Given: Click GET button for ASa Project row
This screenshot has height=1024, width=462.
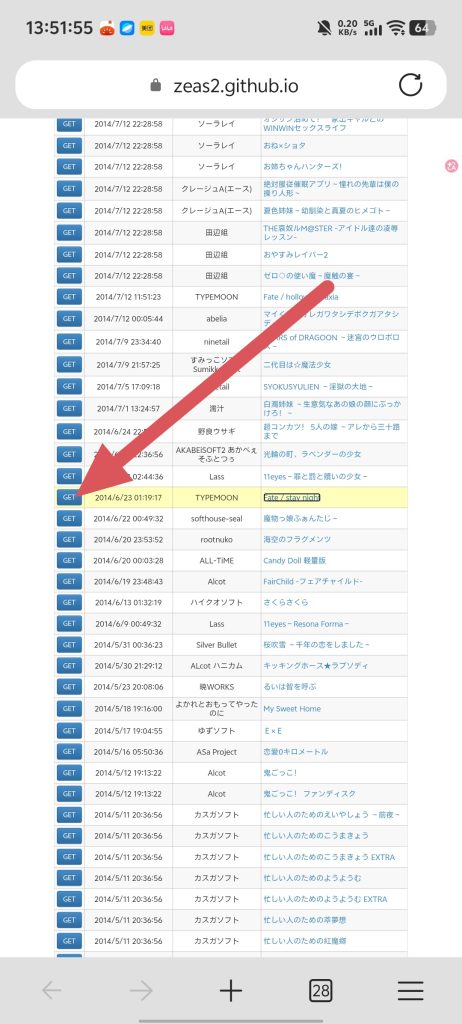Looking at the screenshot, I should point(69,752).
